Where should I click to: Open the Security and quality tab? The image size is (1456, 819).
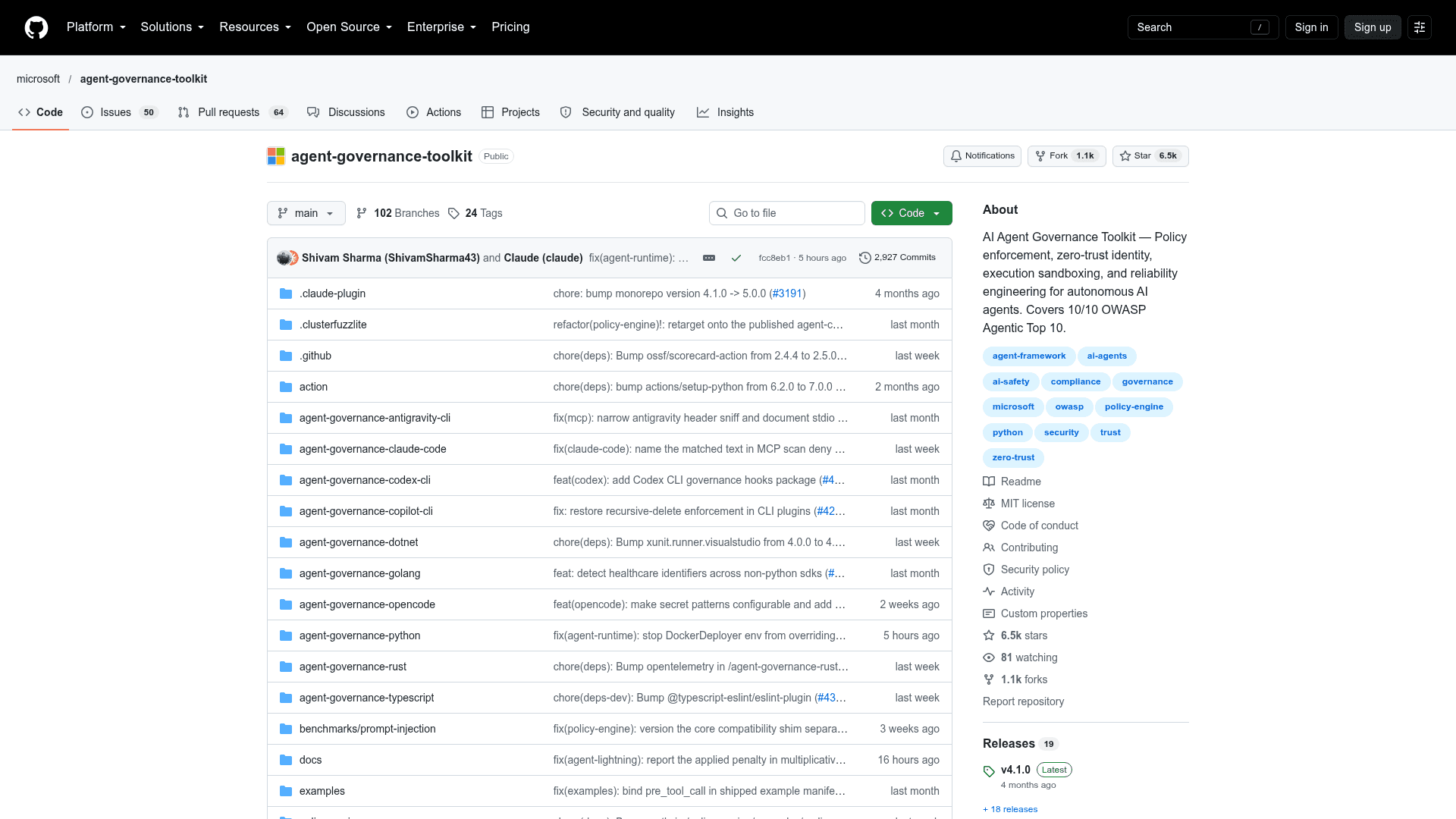617,112
